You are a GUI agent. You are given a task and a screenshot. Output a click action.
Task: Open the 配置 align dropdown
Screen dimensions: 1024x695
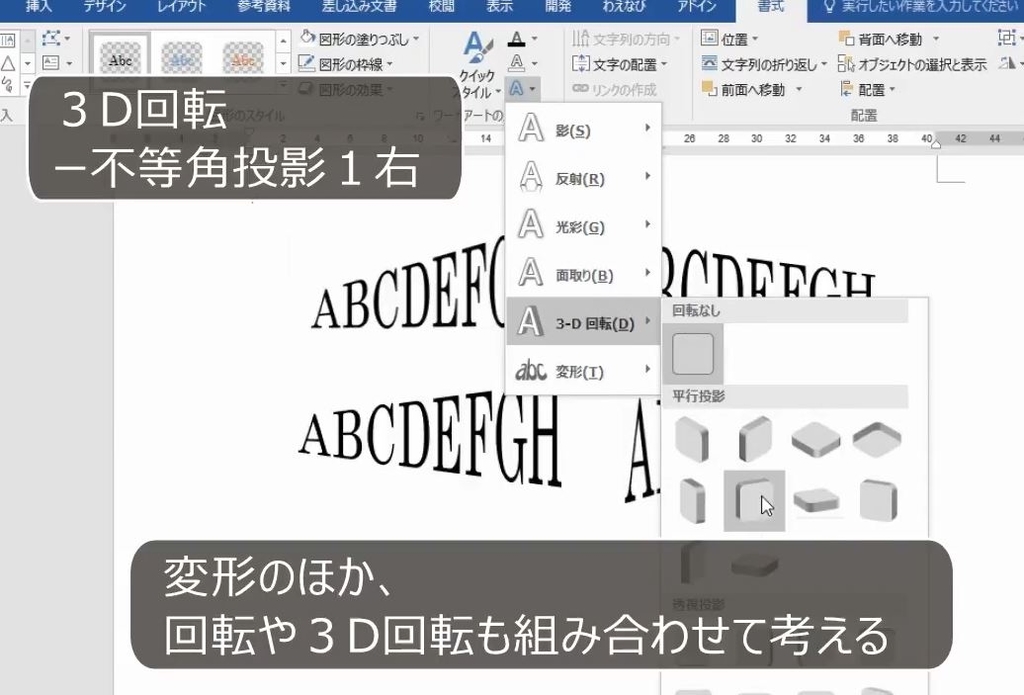[868, 89]
